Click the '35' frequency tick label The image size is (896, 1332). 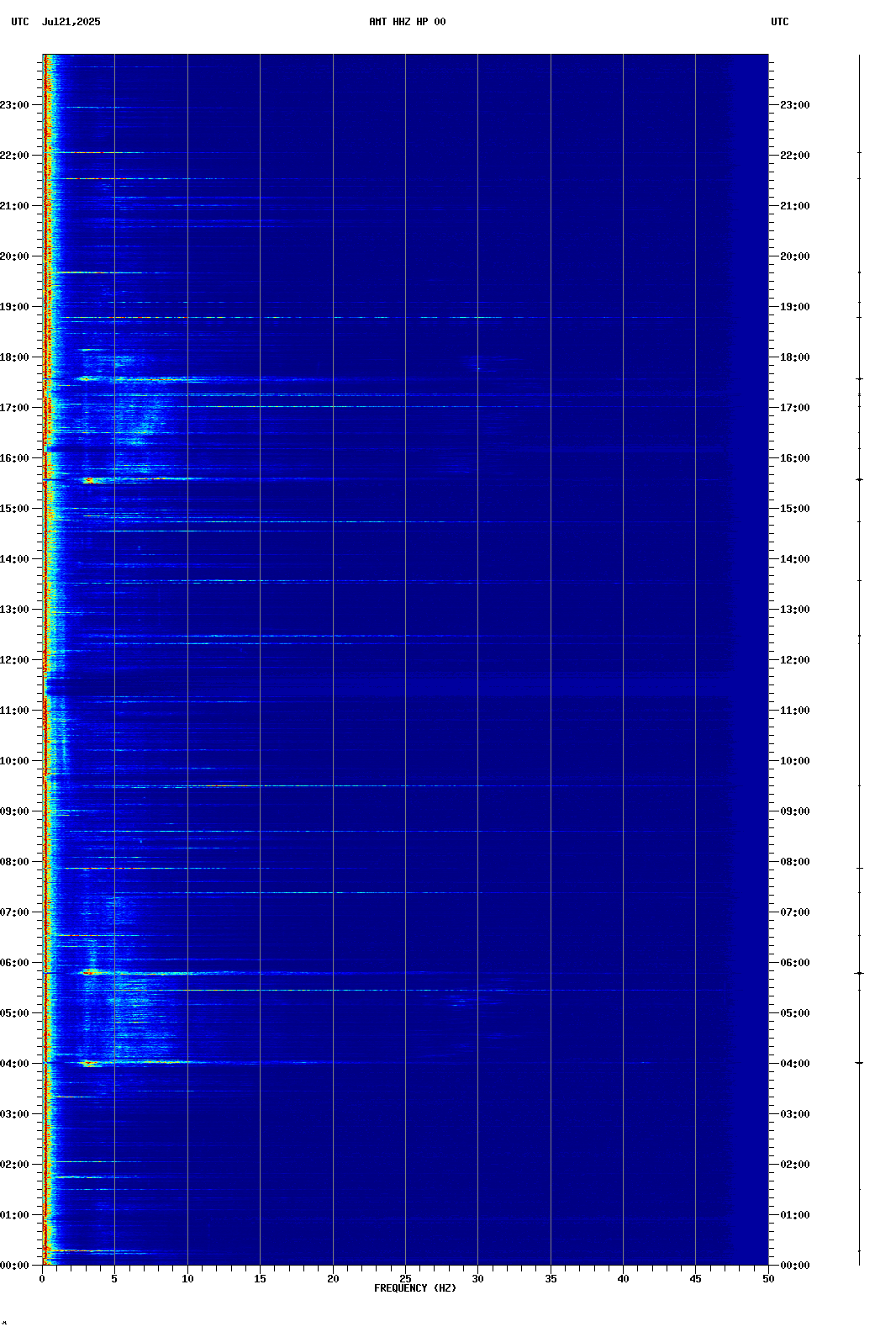[551, 1279]
